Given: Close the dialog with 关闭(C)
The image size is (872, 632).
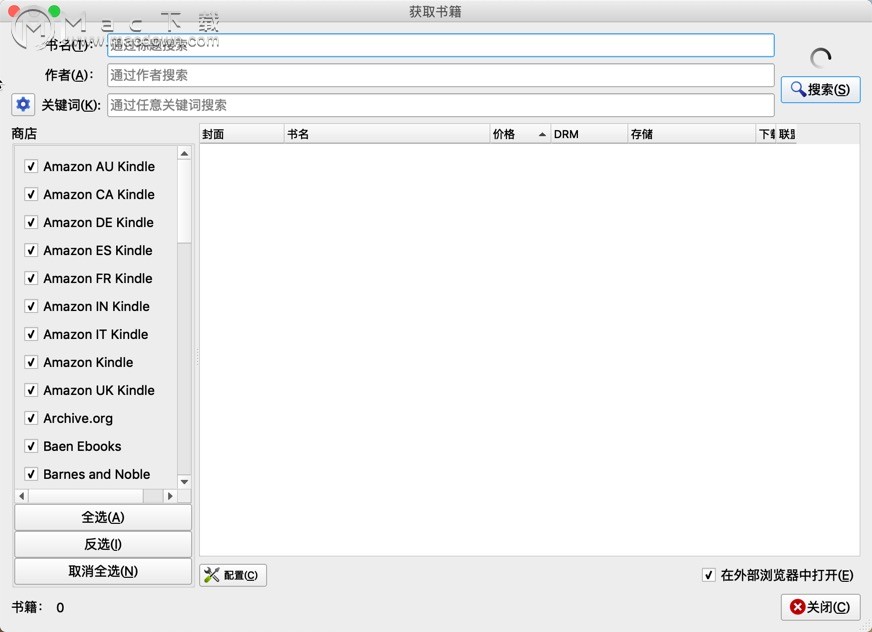Looking at the screenshot, I should [820, 607].
